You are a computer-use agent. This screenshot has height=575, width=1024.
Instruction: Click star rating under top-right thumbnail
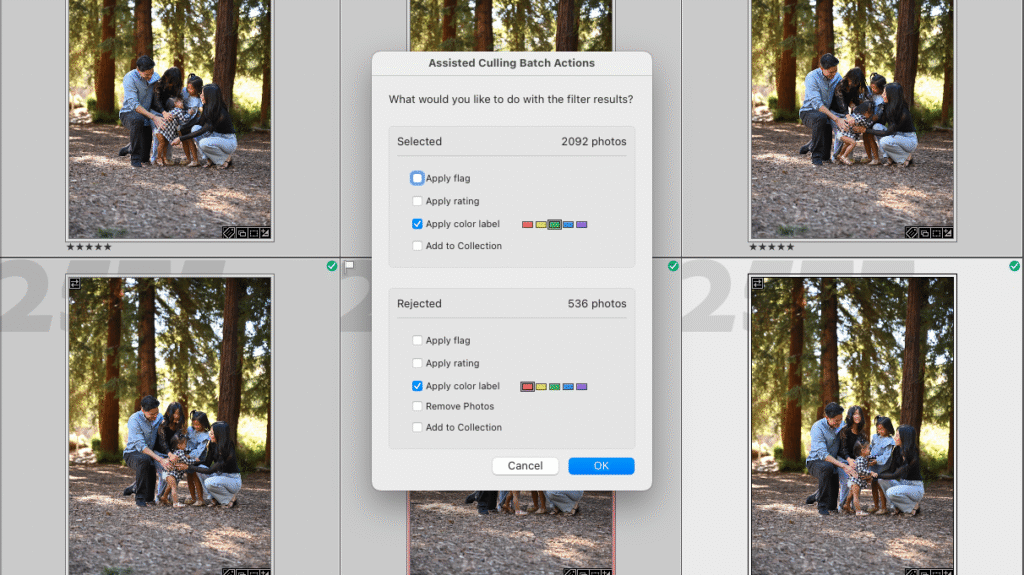tap(772, 247)
